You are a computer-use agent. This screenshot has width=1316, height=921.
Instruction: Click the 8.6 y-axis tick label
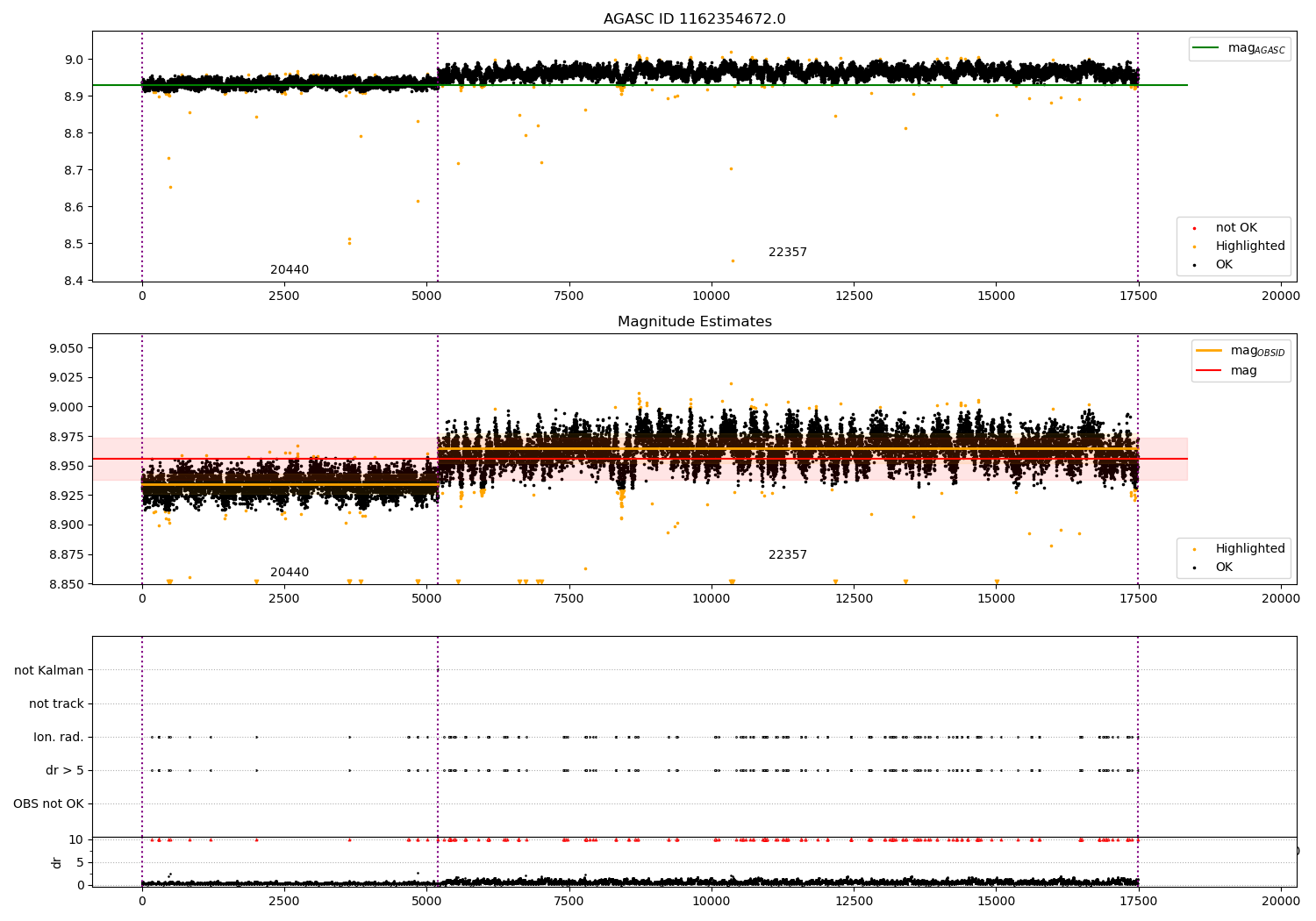(75, 207)
